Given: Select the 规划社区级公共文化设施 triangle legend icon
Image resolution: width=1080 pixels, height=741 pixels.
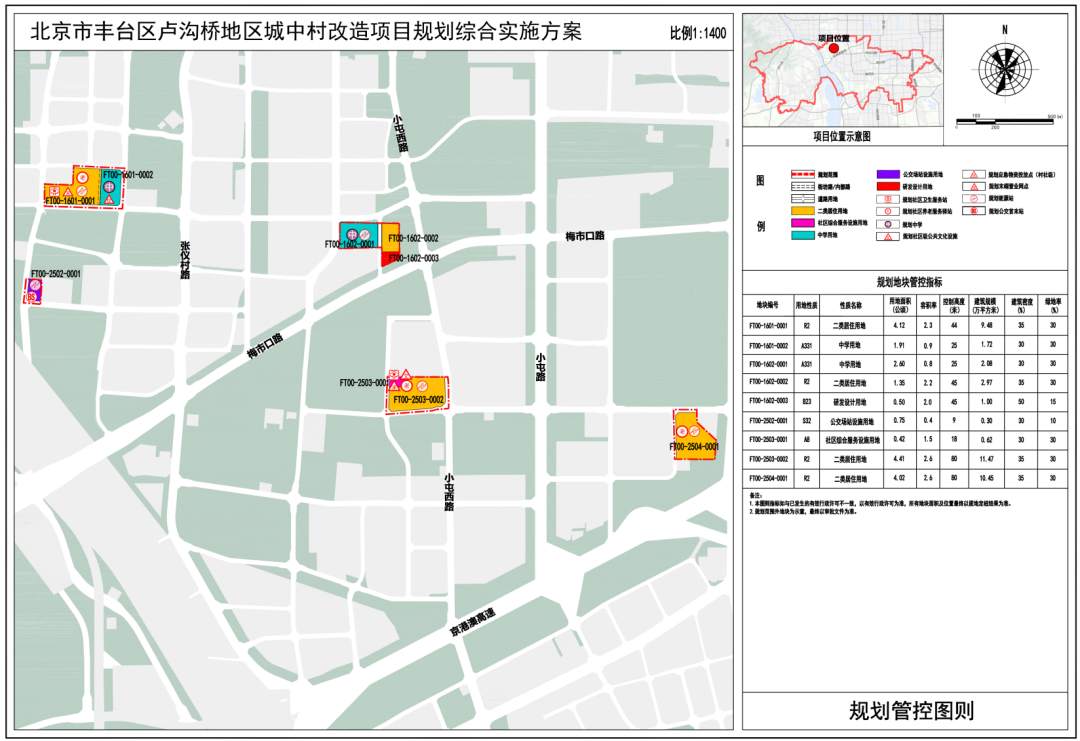Looking at the screenshot, I should [x=887, y=235].
